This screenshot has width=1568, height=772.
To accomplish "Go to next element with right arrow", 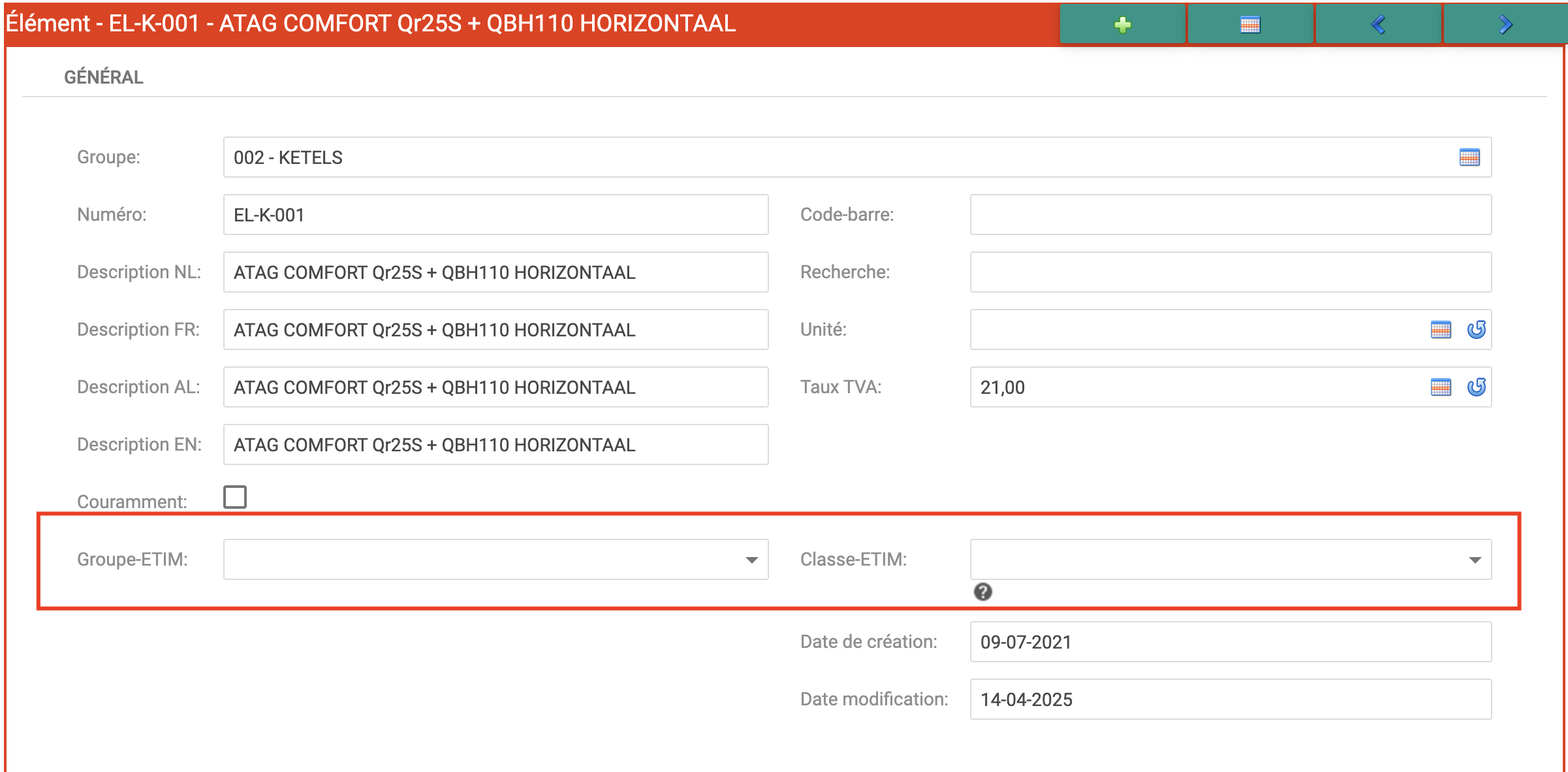I will 1505,25.
